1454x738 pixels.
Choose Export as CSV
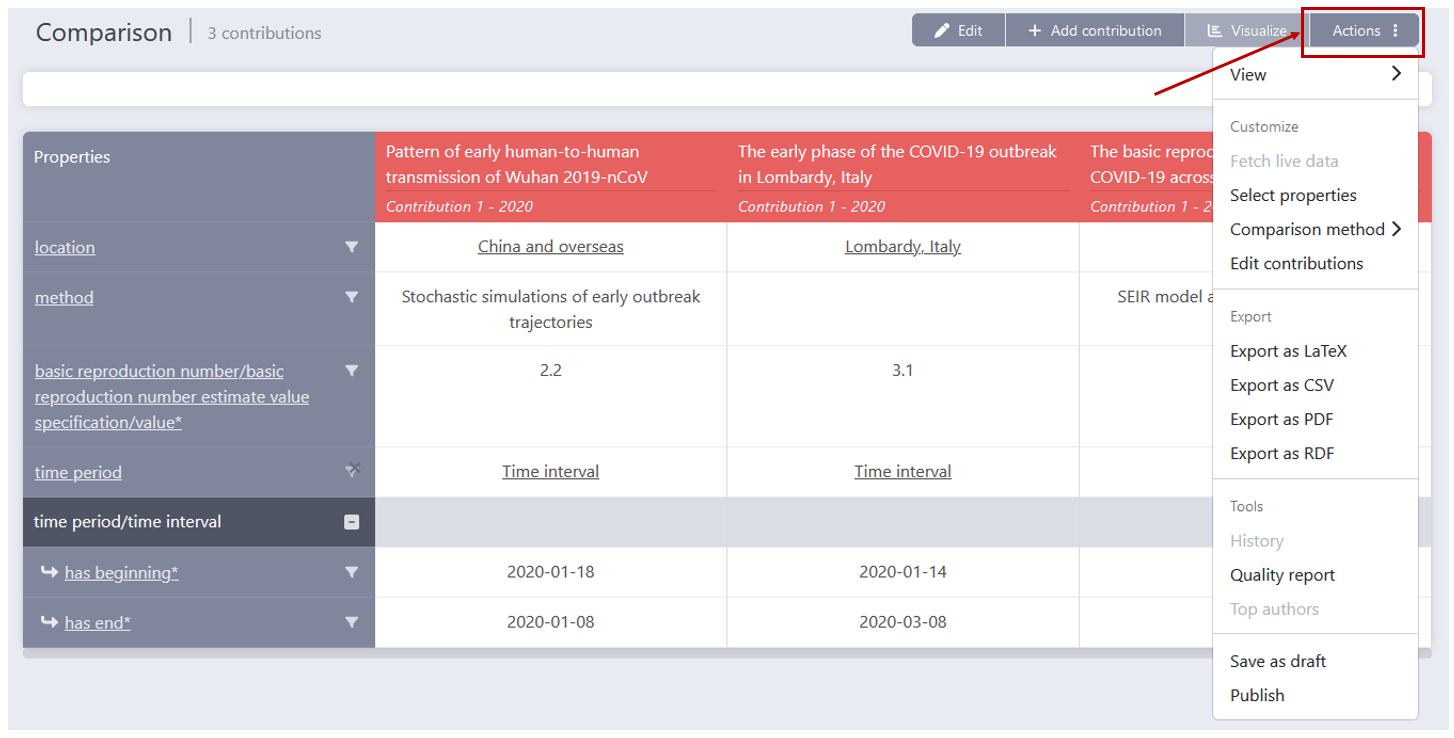[1281, 385]
